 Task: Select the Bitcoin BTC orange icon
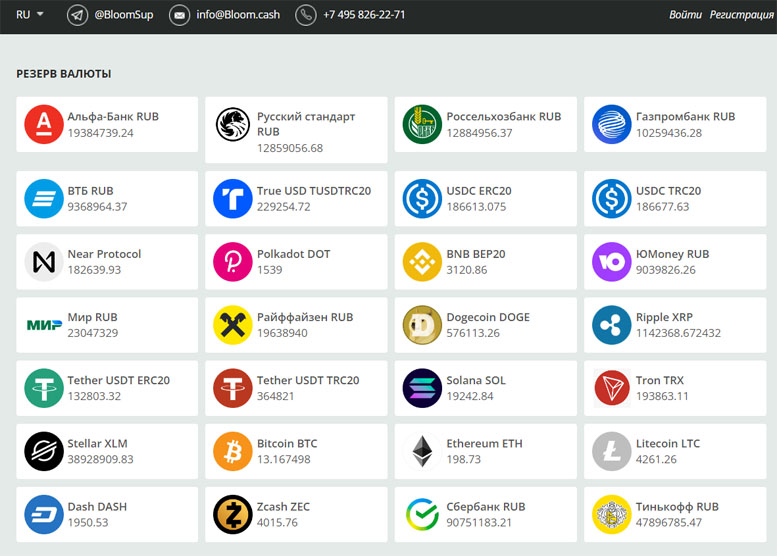[x=233, y=451]
